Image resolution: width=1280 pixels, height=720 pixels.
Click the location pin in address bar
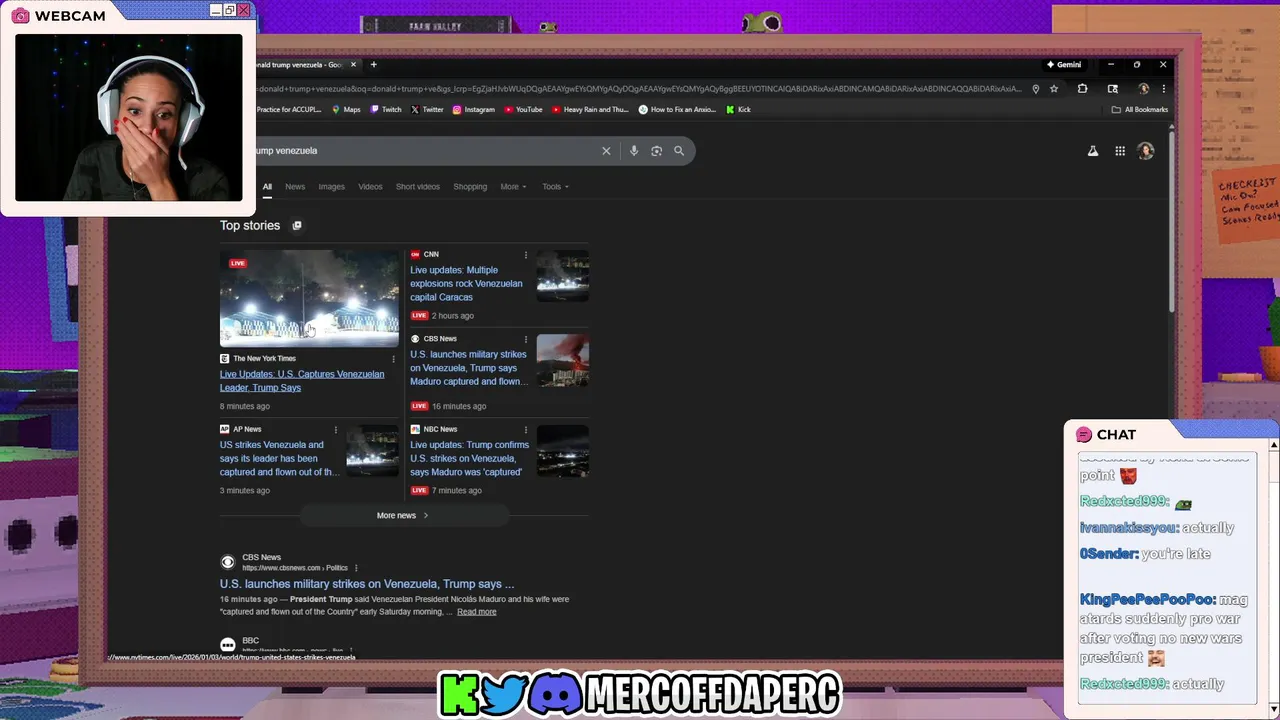[1036, 89]
